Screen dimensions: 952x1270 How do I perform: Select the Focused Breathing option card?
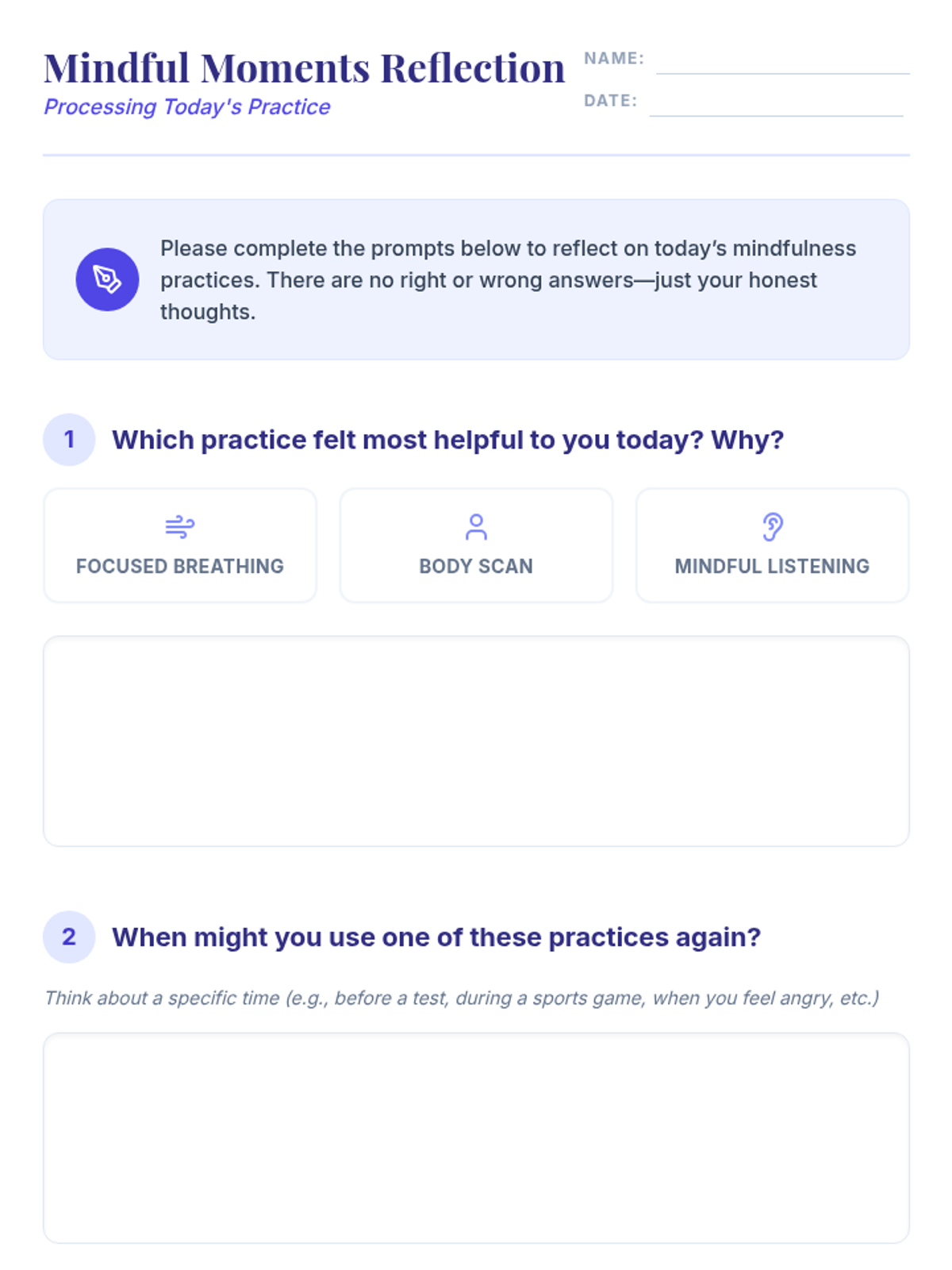pos(180,545)
